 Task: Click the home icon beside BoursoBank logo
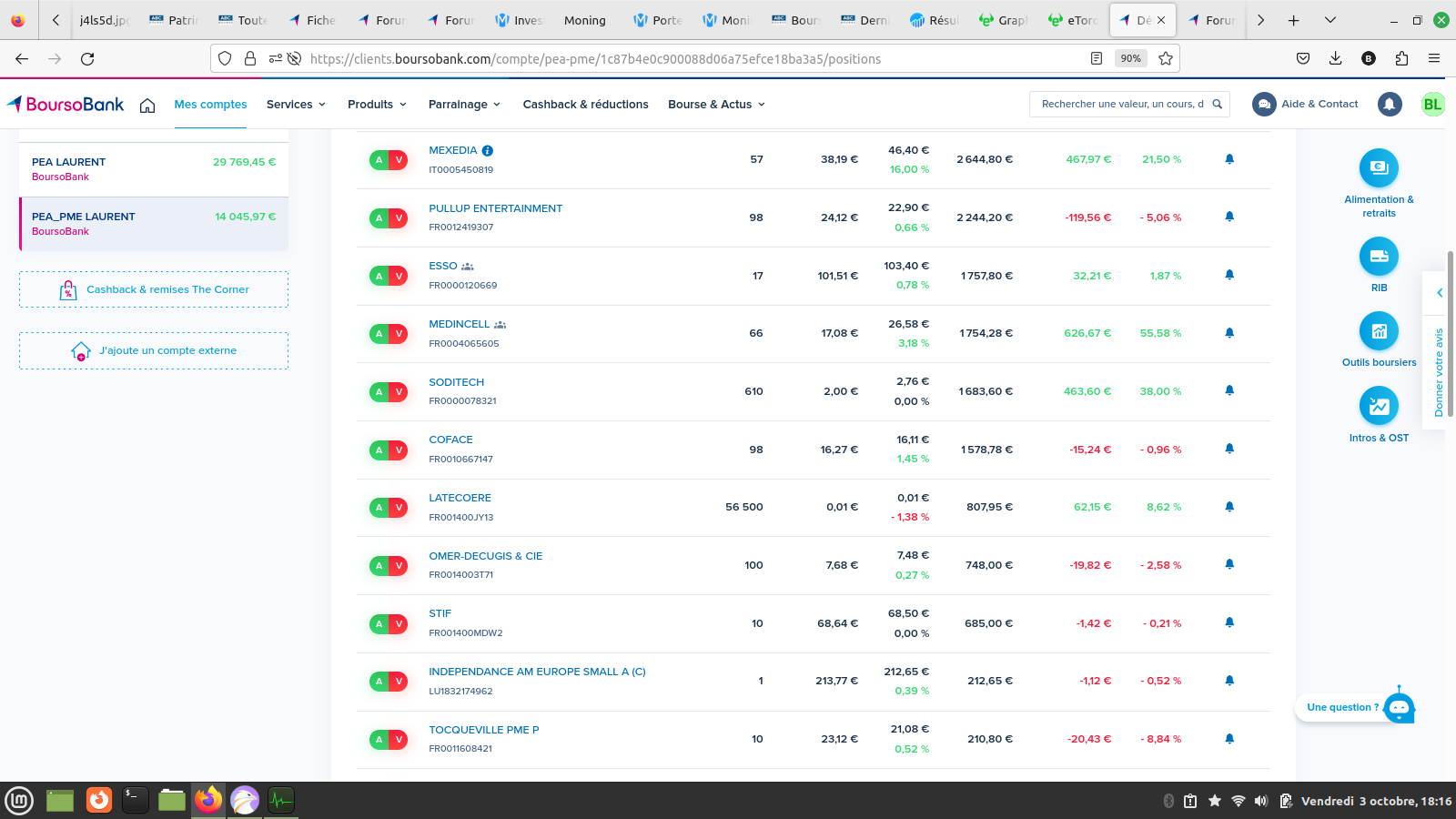point(147,106)
